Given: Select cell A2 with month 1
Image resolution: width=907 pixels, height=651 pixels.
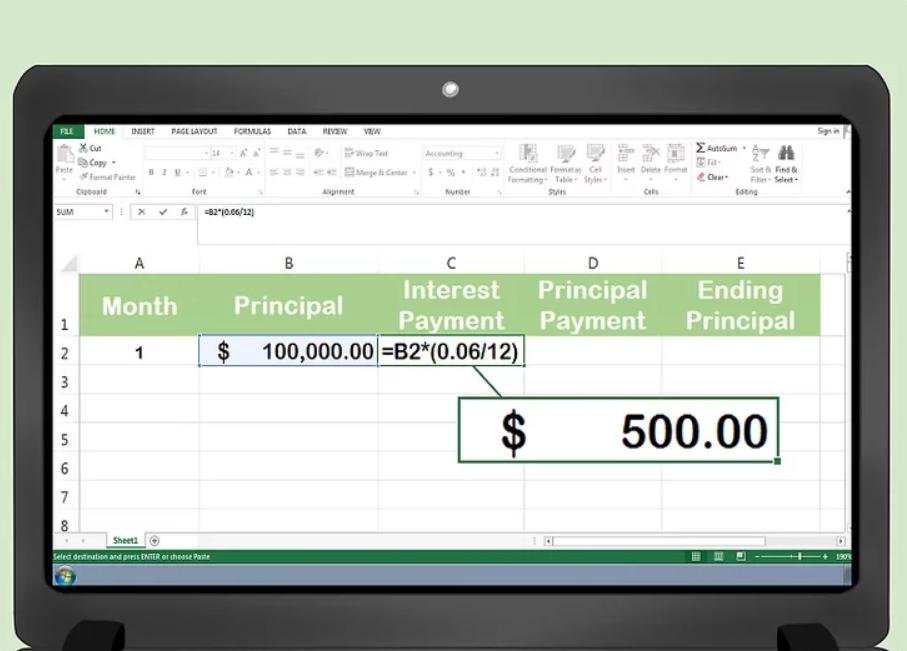Looking at the screenshot, I should [139, 351].
